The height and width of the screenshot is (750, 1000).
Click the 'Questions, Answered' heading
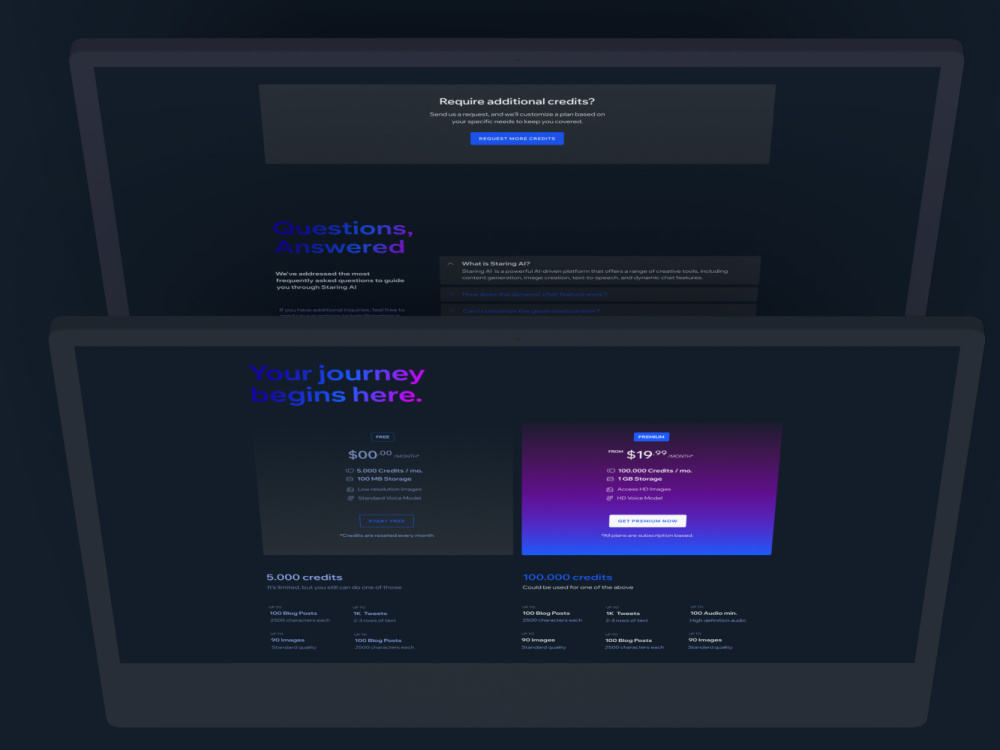[343, 237]
